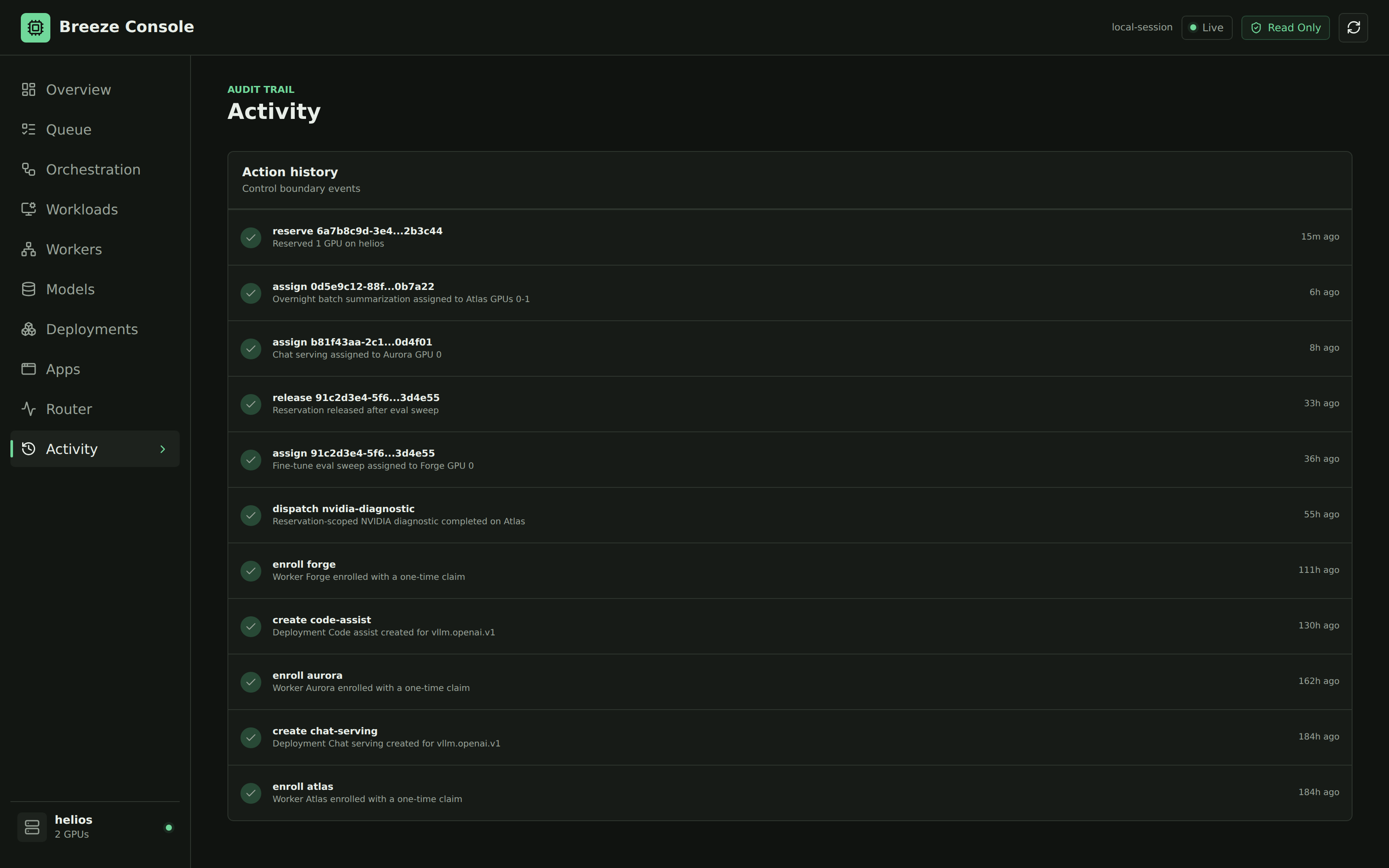Viewport: 1389px width, 868px height.
Task: Click the check icon for release 91c2d3e4 event
Action: [251, 404]
